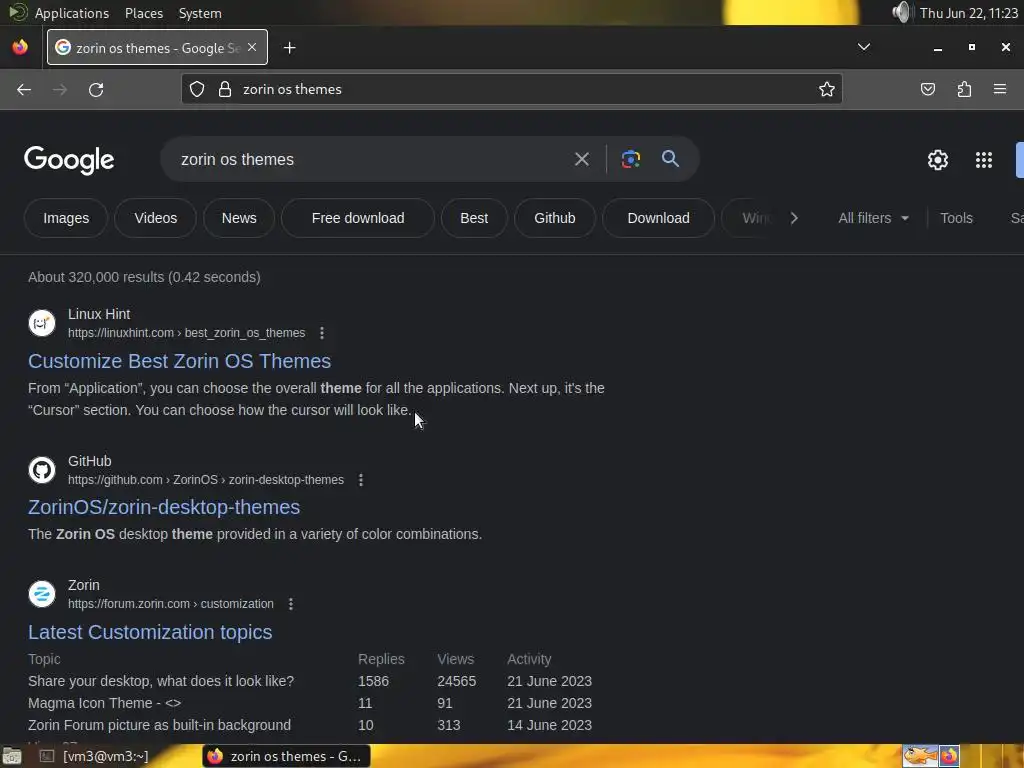The width and height of the screenshot is (1024, 768).
Task: Show more filter chips with the right chevron
Action: [x=793, y=218]
